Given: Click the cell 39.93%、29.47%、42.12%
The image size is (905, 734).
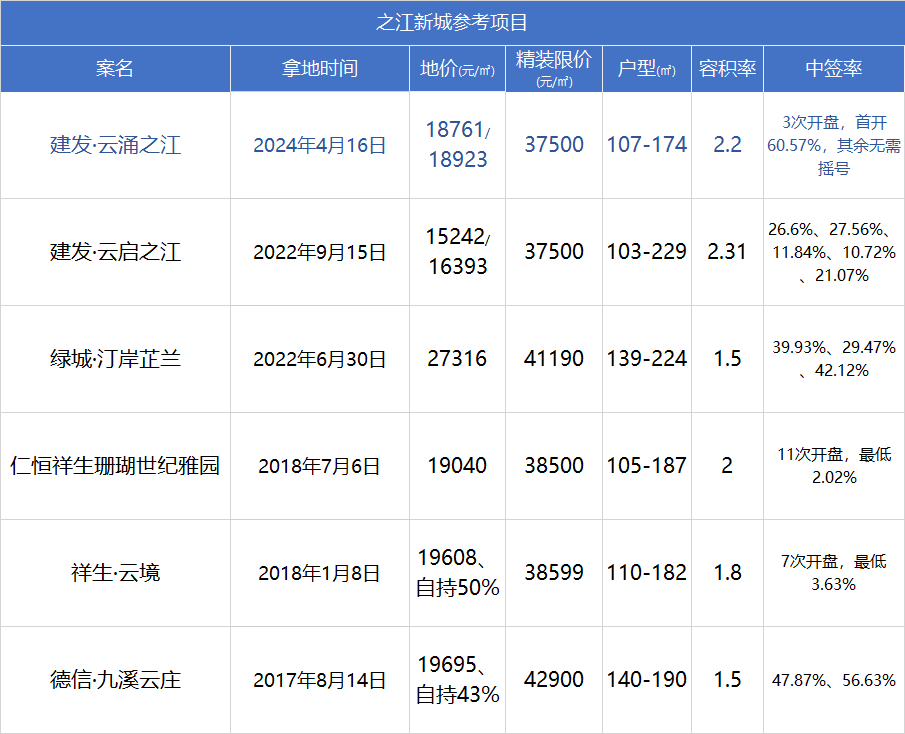Looking at the screenshot, I should click(833, 358).
